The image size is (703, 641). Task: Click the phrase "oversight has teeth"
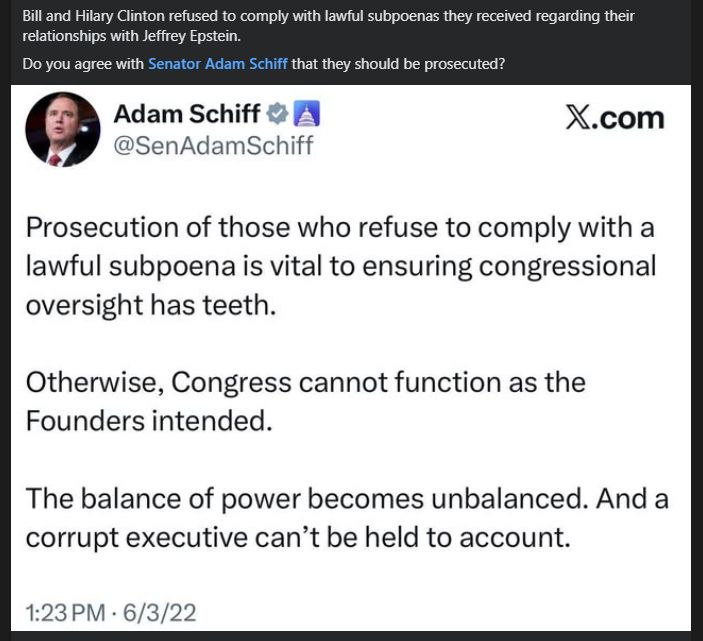tap(151, 305)
